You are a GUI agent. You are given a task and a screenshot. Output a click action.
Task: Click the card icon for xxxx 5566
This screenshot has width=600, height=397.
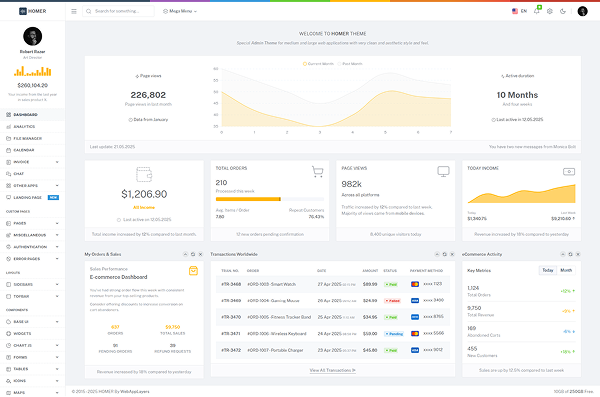(x=415, y=333)
